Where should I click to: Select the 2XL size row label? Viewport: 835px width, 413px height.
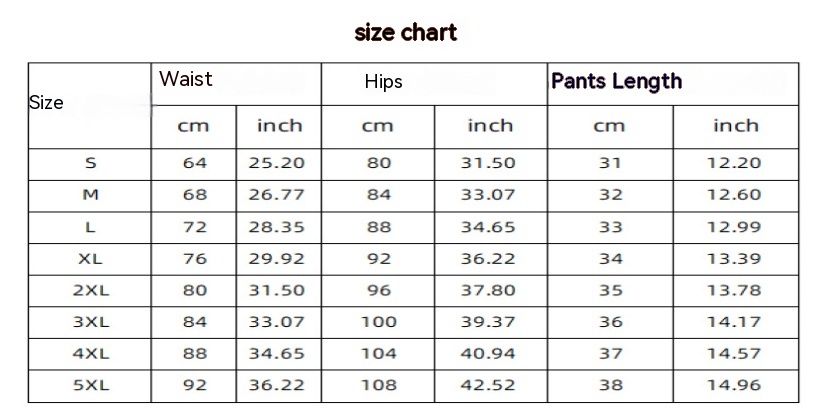tap(90, 291)
